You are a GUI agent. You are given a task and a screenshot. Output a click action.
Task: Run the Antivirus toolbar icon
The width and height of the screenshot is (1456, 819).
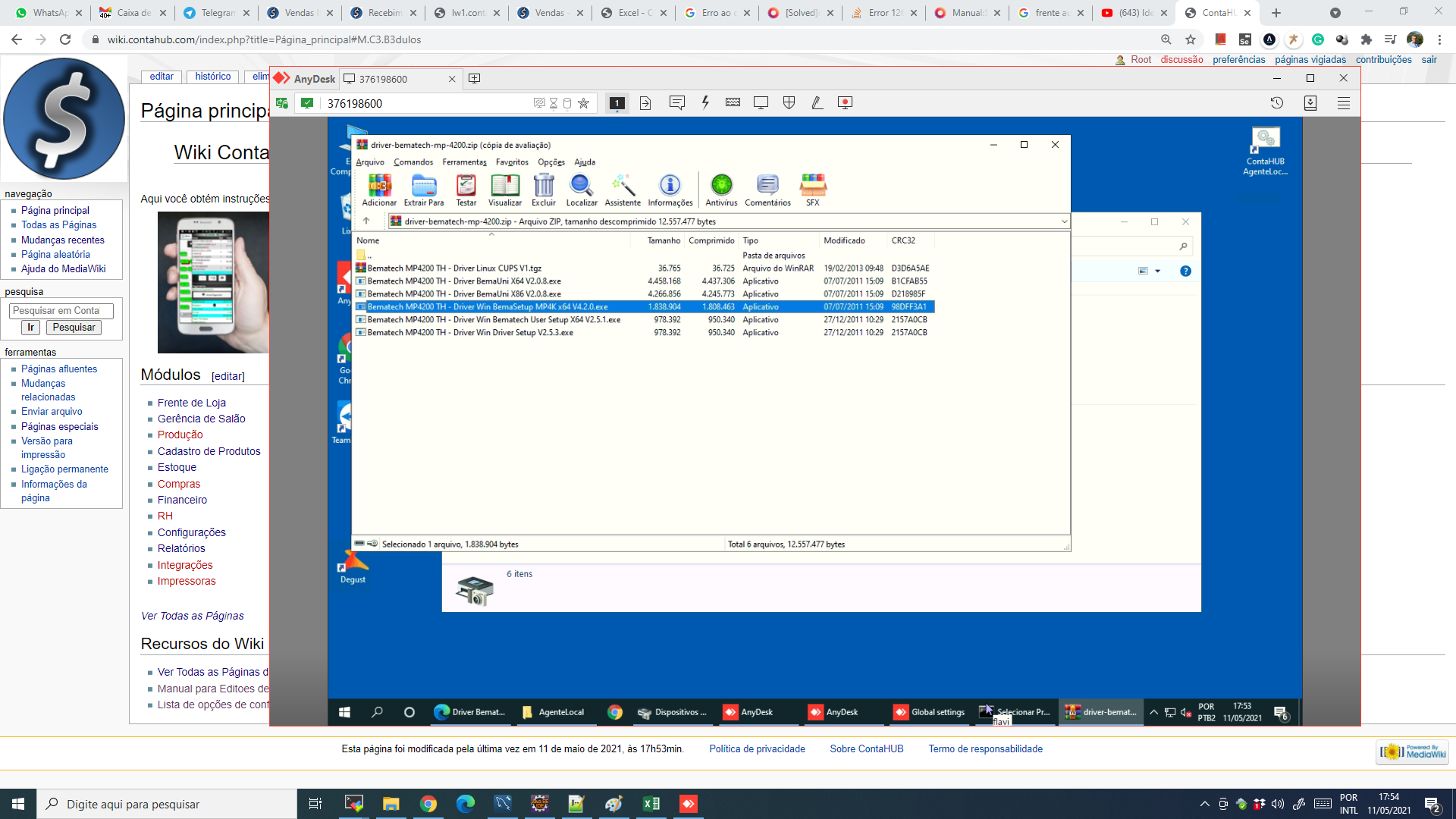click(x=721, y=190)
